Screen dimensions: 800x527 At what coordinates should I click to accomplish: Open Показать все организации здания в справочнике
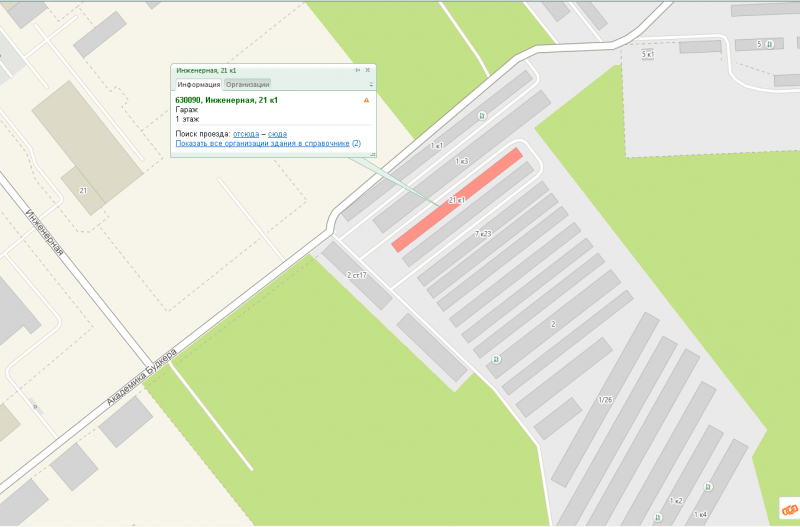(x=262, y=143)
